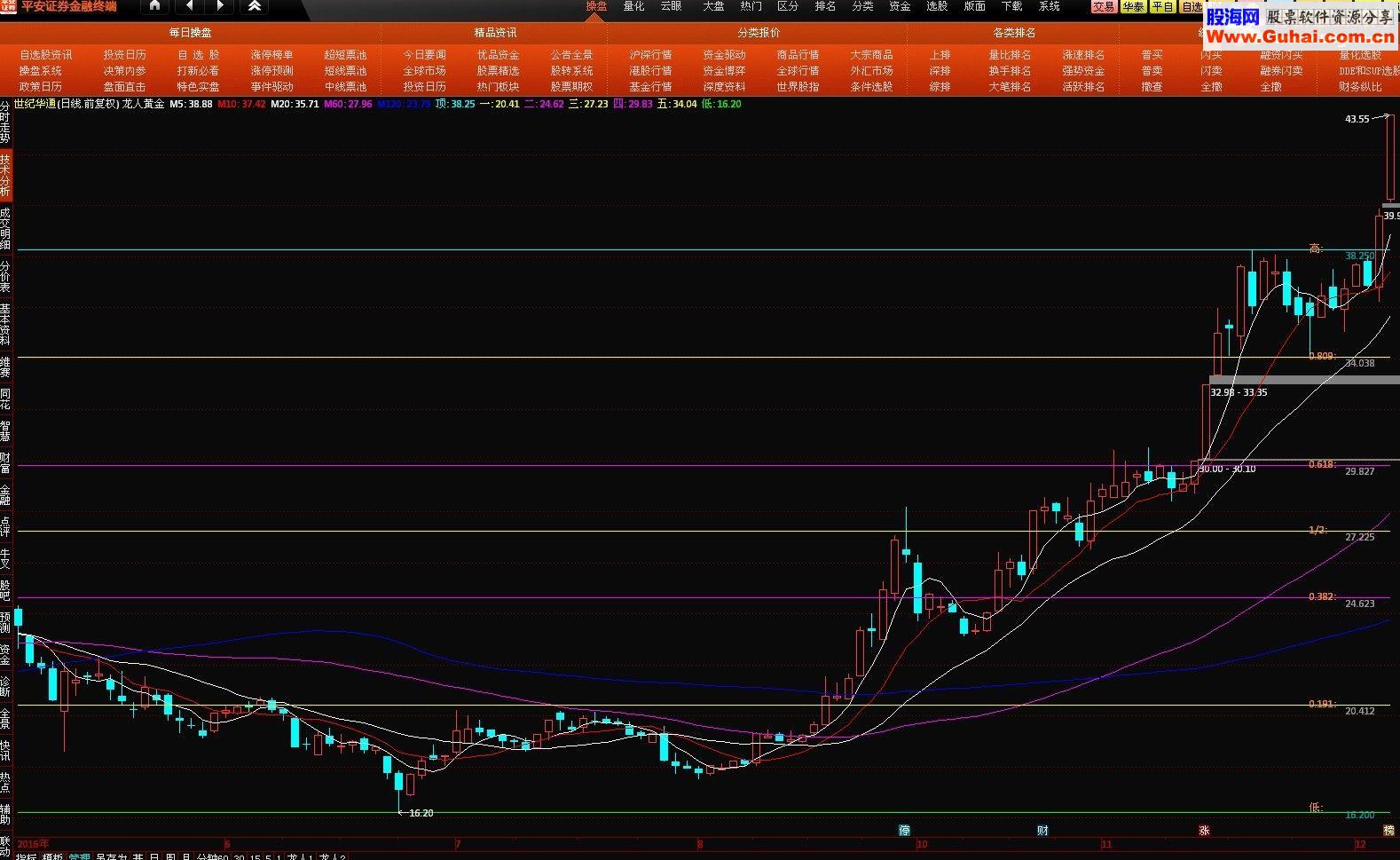Open the 资金 top menu
The width and height of the screenshot is (1400, 860).
click(x=900, y=6)
